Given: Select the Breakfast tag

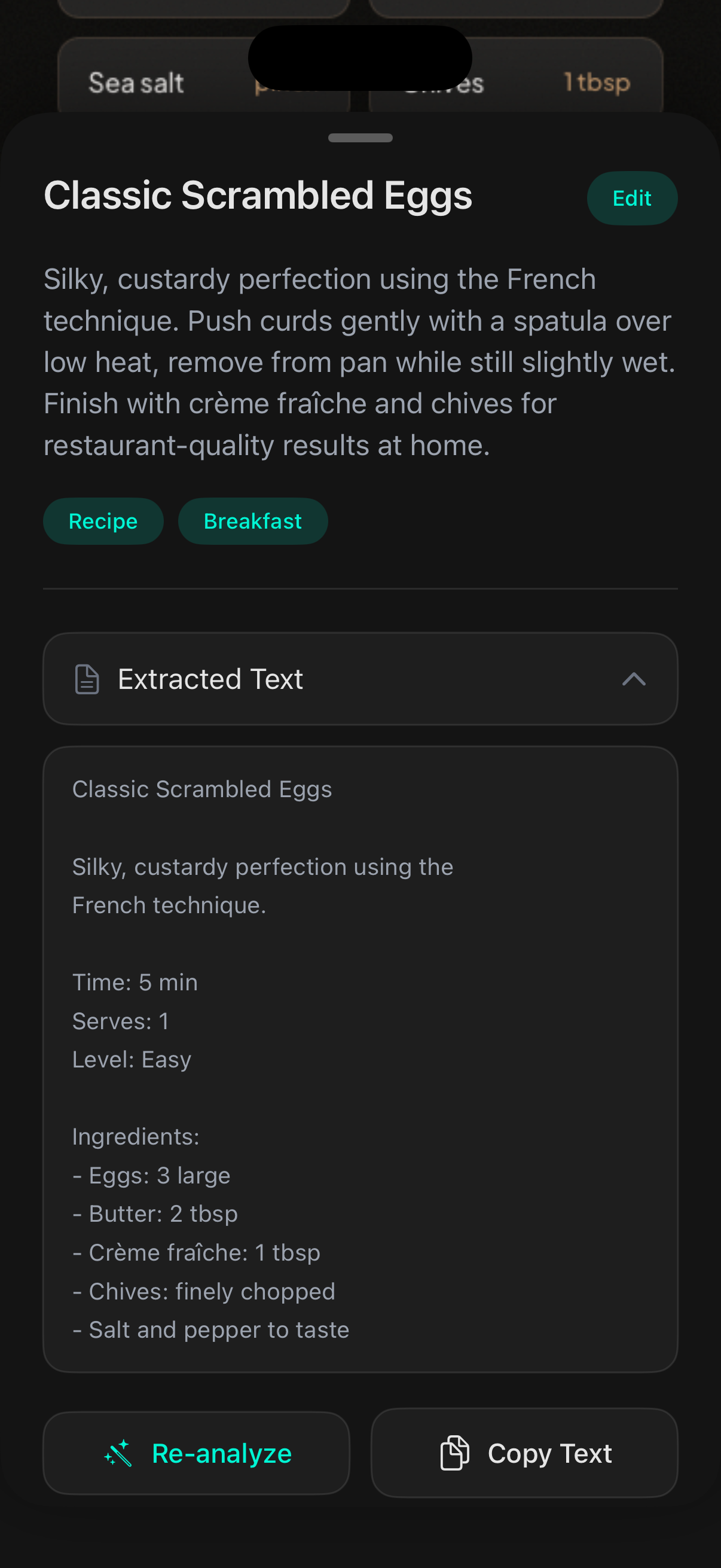Looking at the screenshot, I should point(252,521).
